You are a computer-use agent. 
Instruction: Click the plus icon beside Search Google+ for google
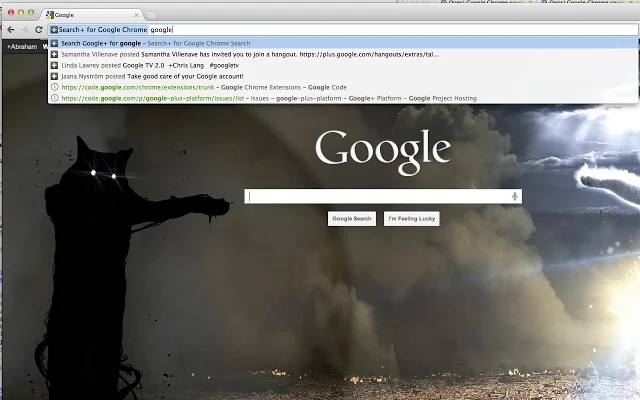[54, 43]
